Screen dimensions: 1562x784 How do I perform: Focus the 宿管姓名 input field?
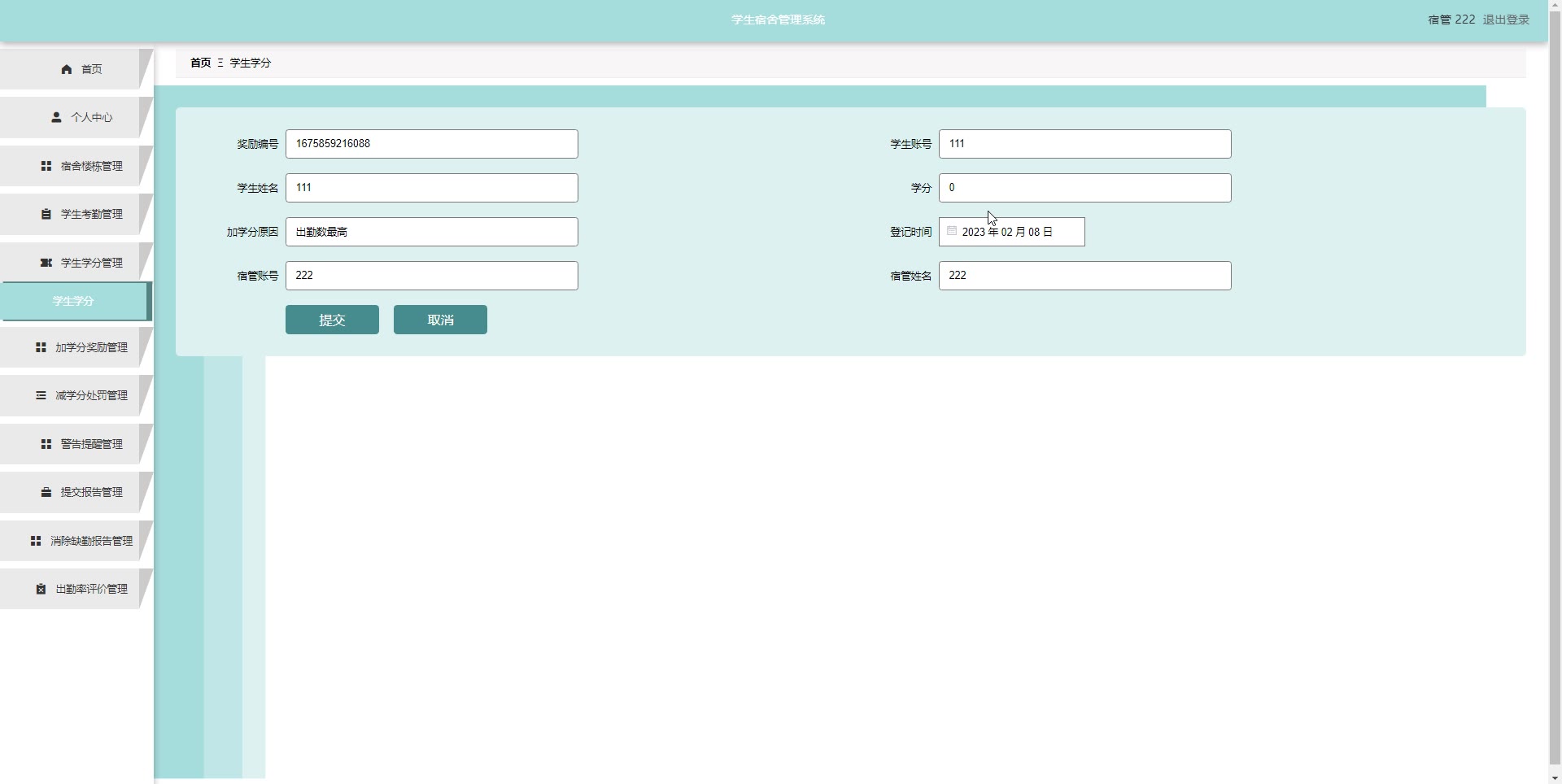click(x=1085, y=276)
